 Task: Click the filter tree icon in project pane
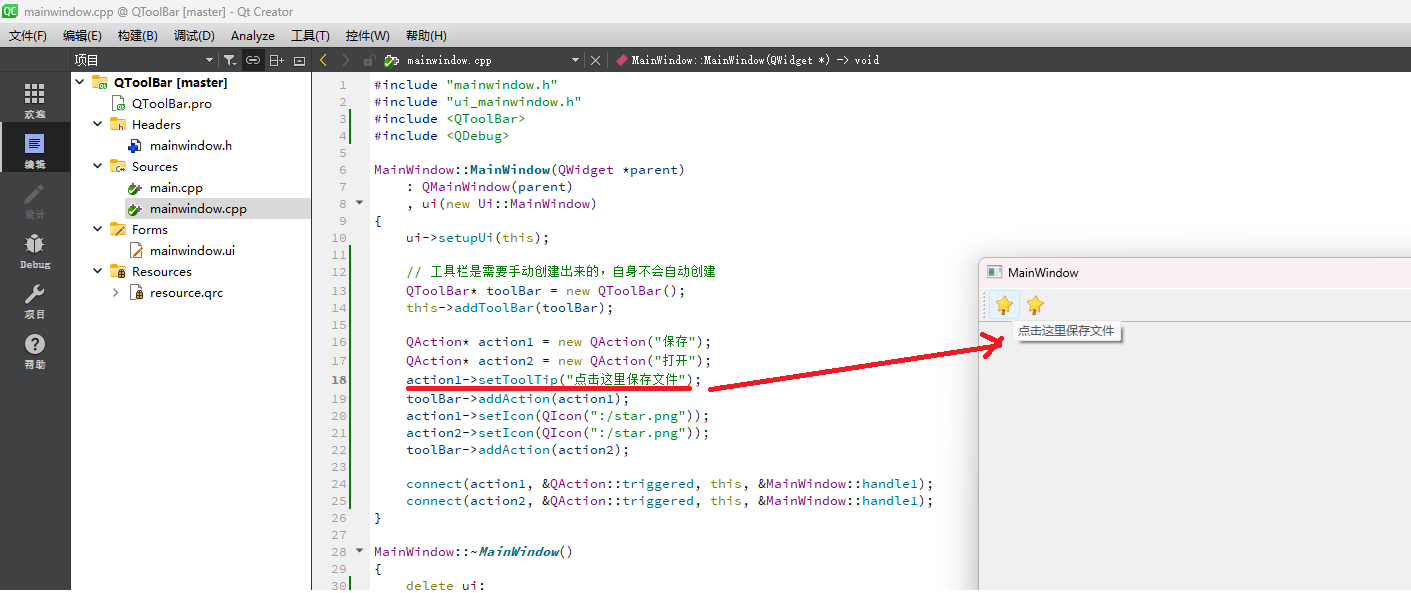[230, 60]
